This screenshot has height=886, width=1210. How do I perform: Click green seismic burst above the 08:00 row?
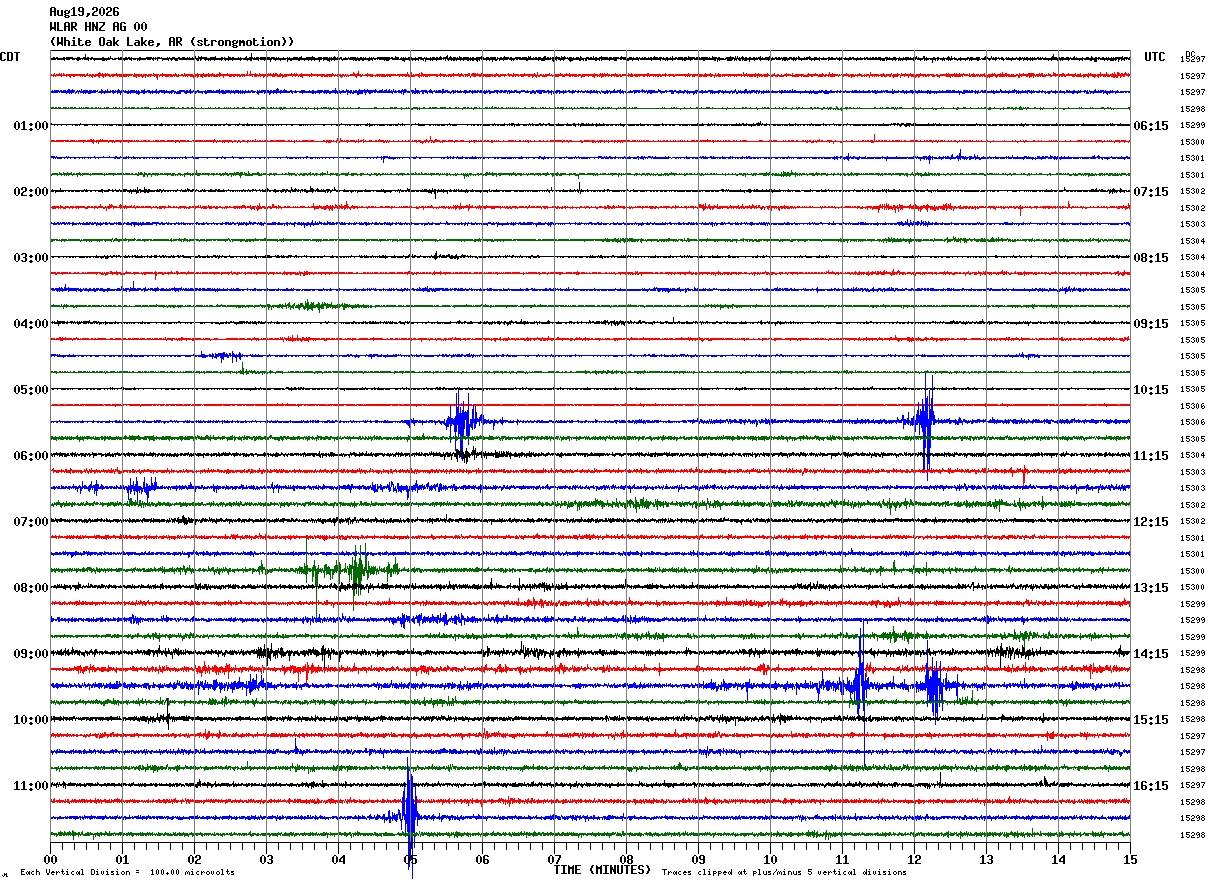(352, 570)
